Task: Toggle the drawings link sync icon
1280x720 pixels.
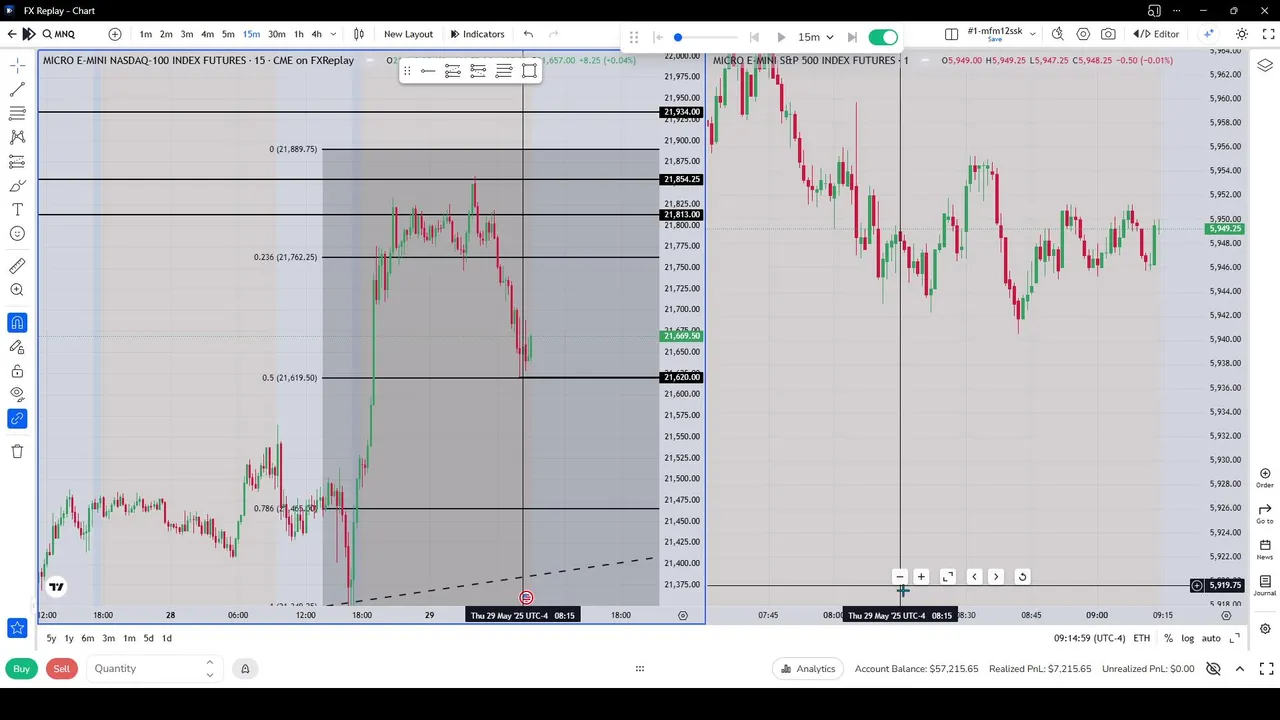Action: tap(17, 419)
